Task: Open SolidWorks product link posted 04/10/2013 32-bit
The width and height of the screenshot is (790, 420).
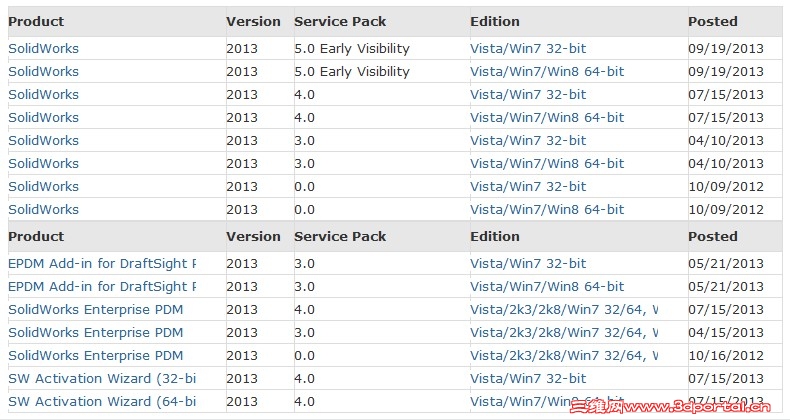Action: pyautogui.click(x=43, y=141)
